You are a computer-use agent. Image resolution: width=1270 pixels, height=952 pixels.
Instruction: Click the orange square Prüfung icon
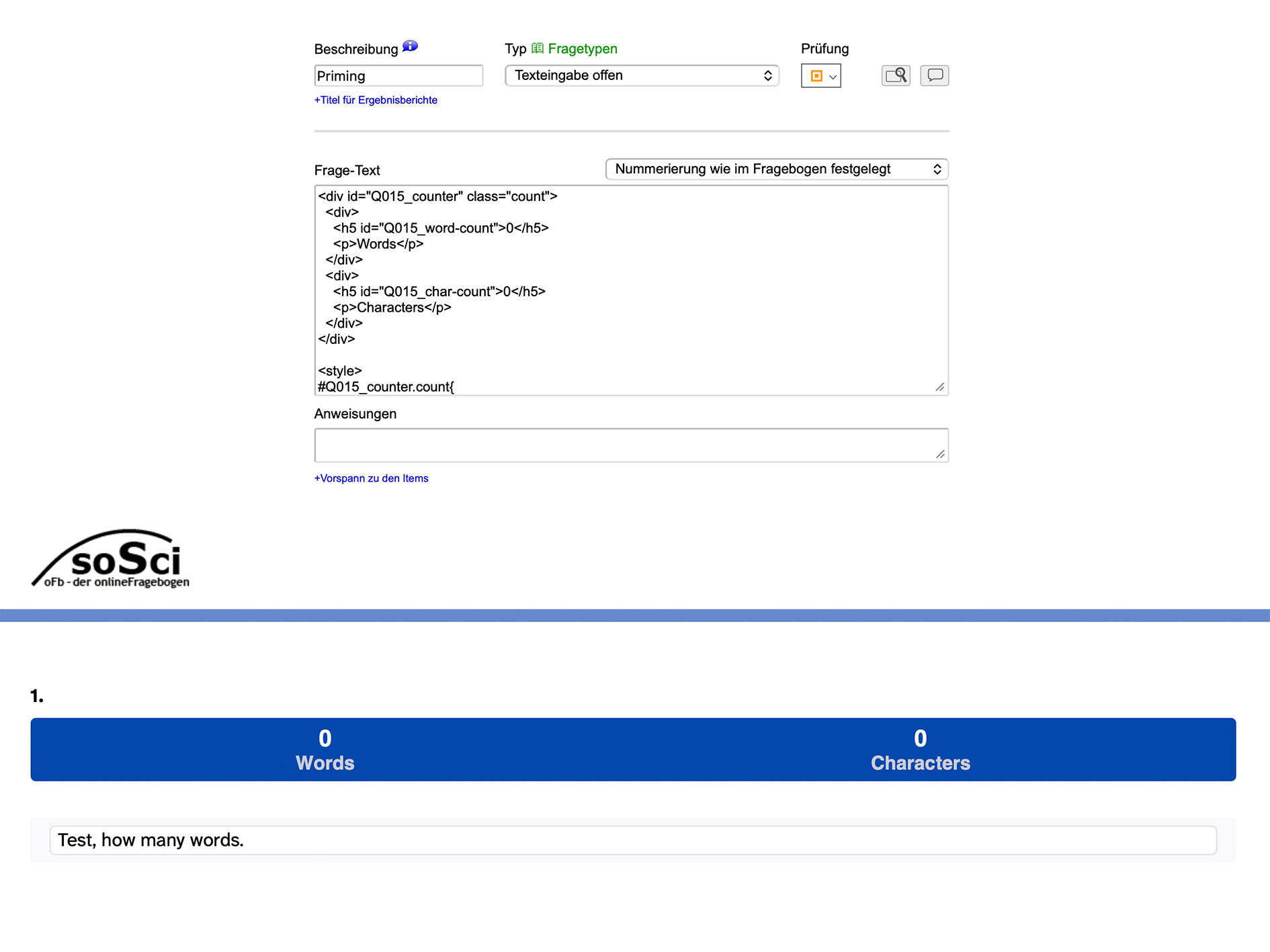click(x=816, y=76)
